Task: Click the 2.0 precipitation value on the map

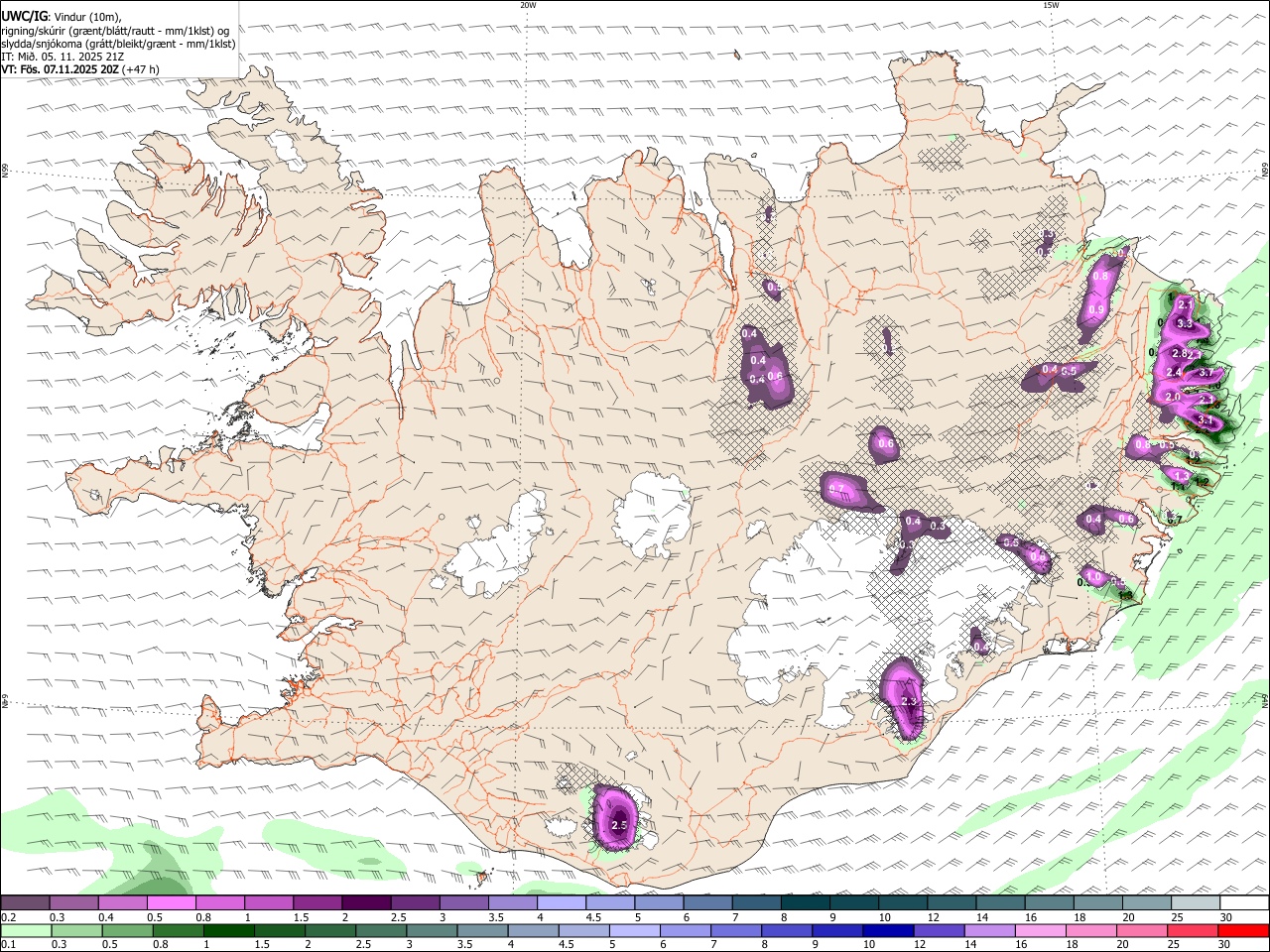Action: click(x=1173, y=397)
